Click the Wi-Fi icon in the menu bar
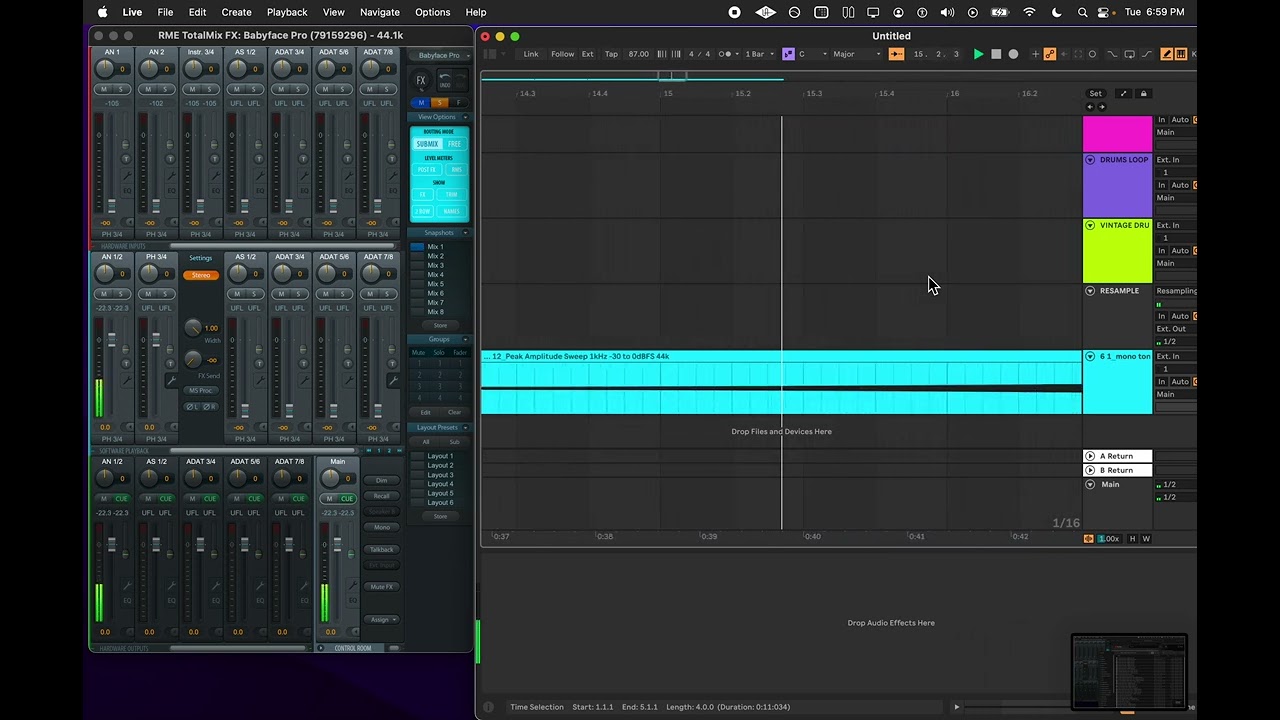The image size is (1280, 720). click(x=1029, y=12)
